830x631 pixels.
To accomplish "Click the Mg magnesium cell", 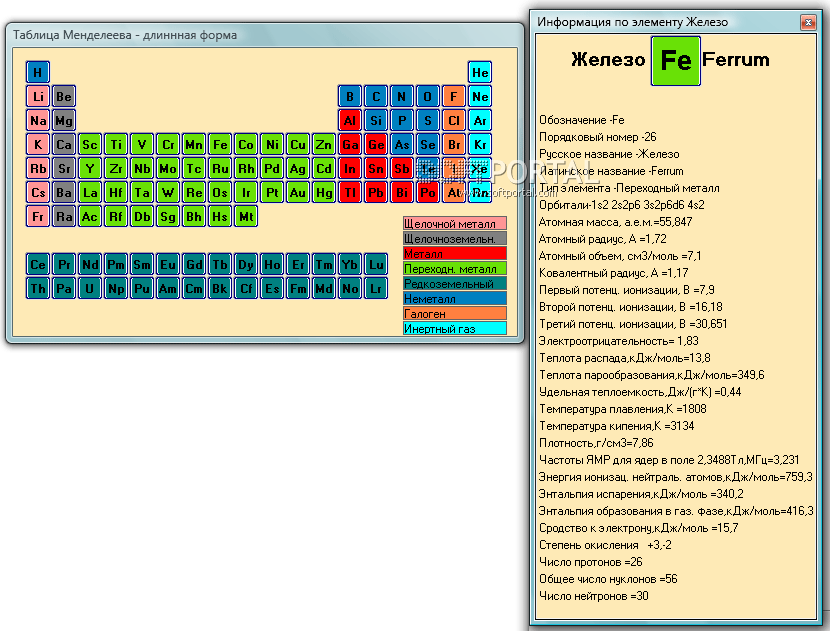I will point(64,120).
